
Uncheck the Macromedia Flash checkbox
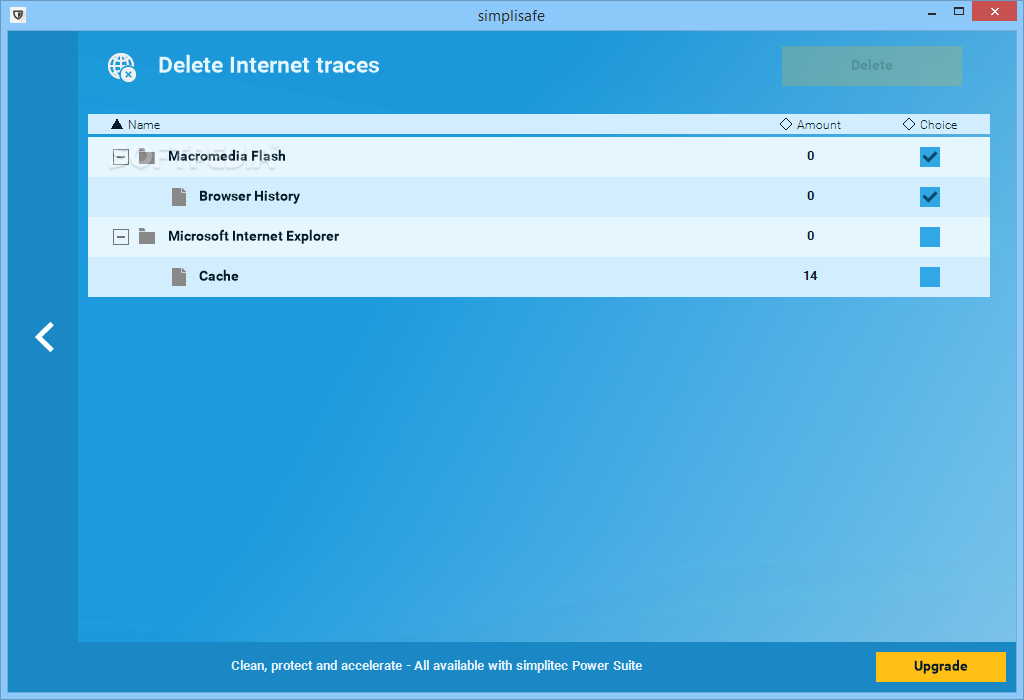click(x=929, y=157)
